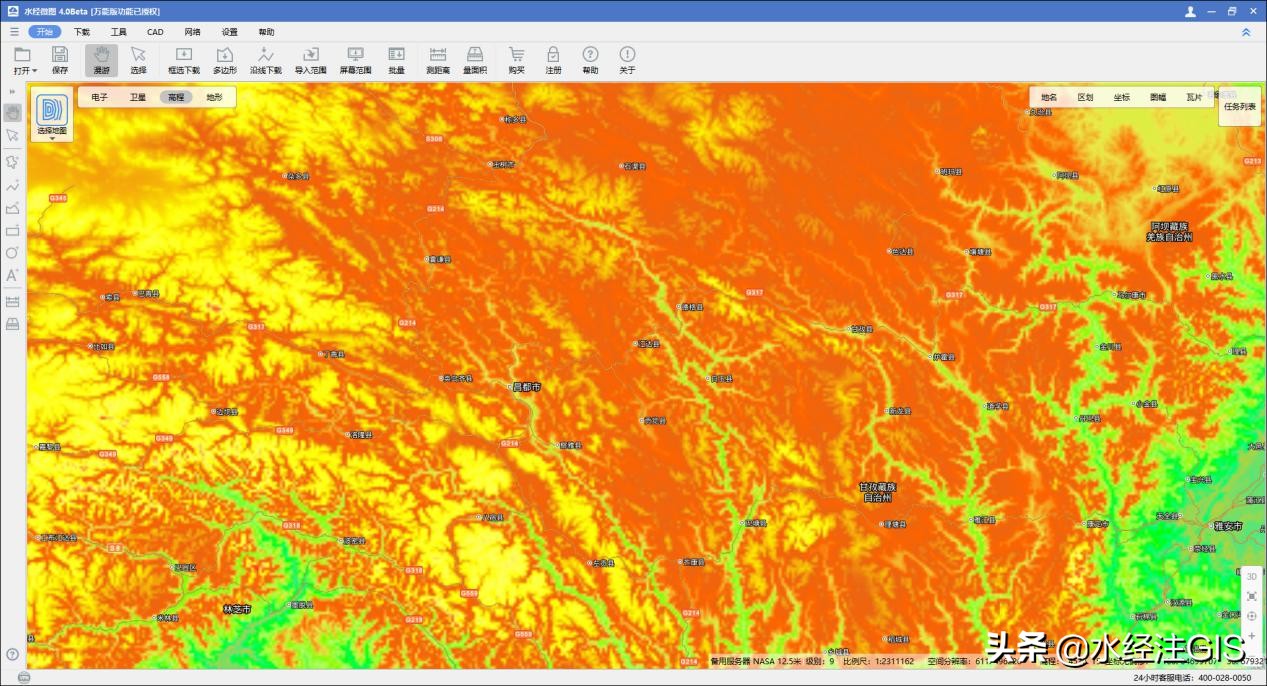Toggle the 图幅 map-sheet overlay
Image resolution: width=1267 pixels, height=686 pixels.
pyautogui.click(x=1158, y=97)
